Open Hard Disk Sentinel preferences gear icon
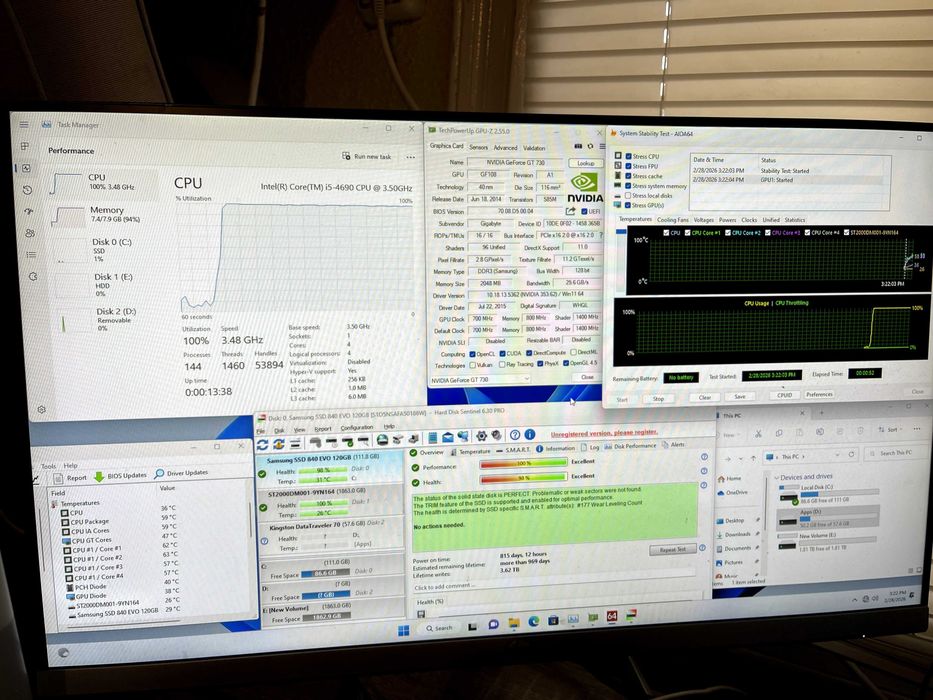 (x=481, y=436)
